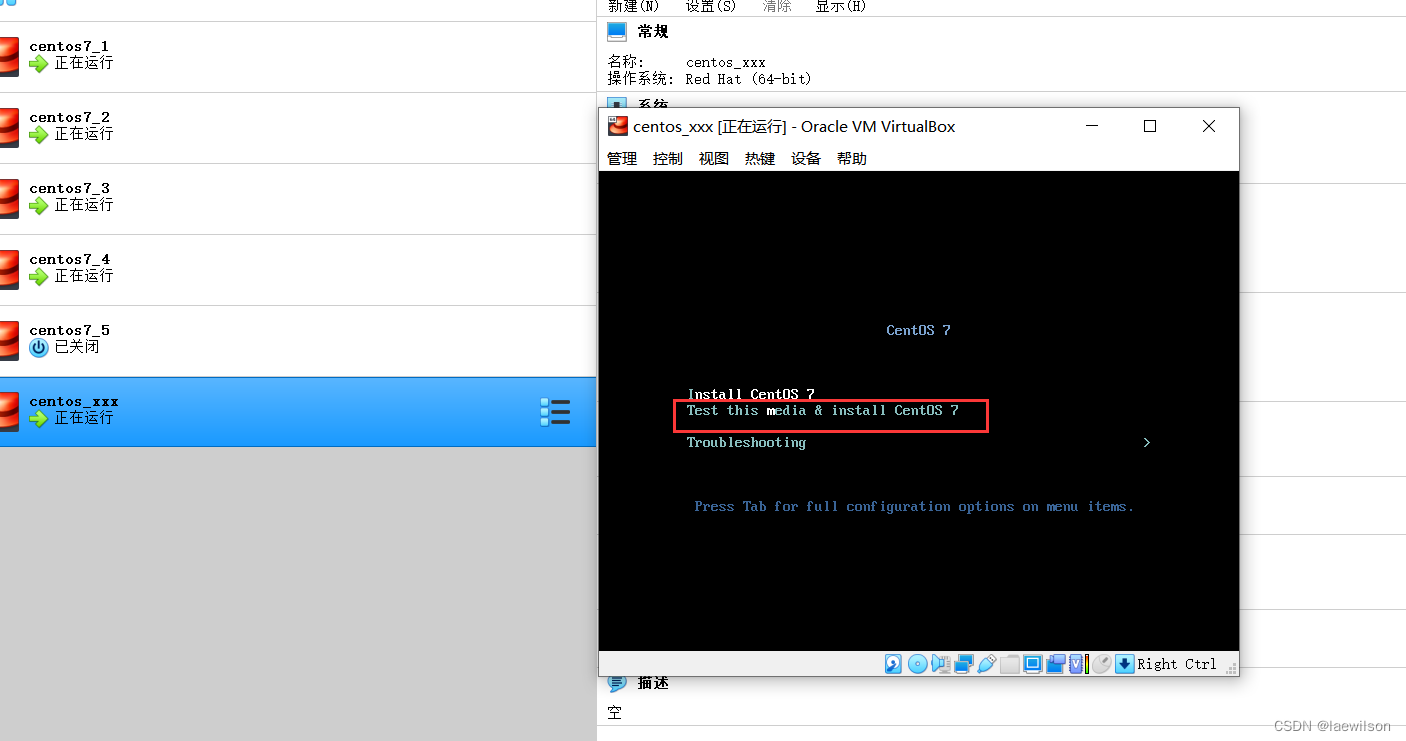Image resolution: width=1406 pixels, height=741 pixels.
Task: Open USB devices indicator in VM status bar
Action: (987, 664)
